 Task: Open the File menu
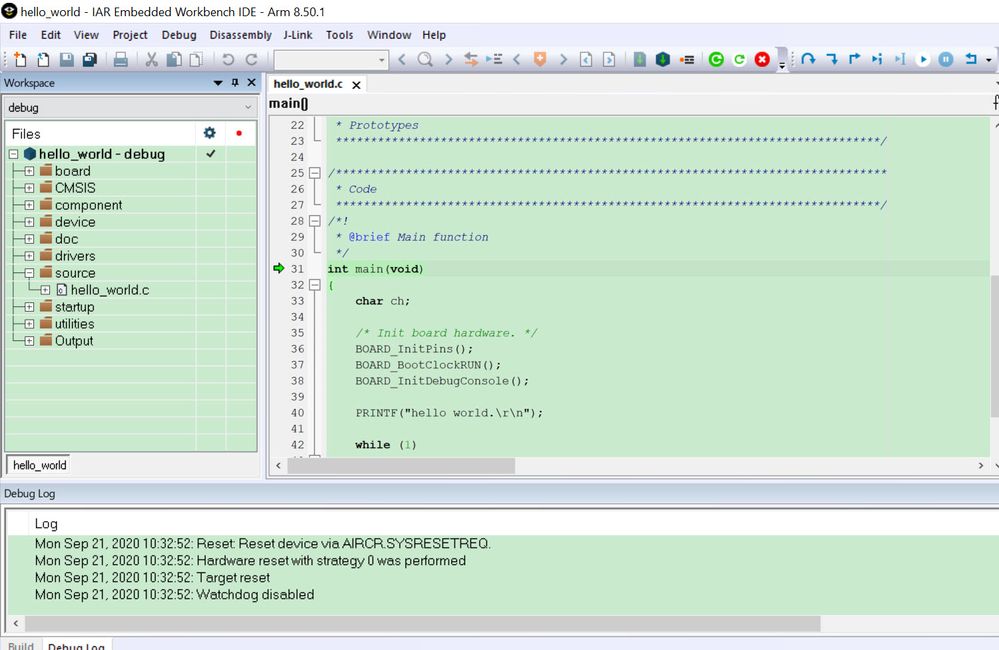(x=18, y=35)
